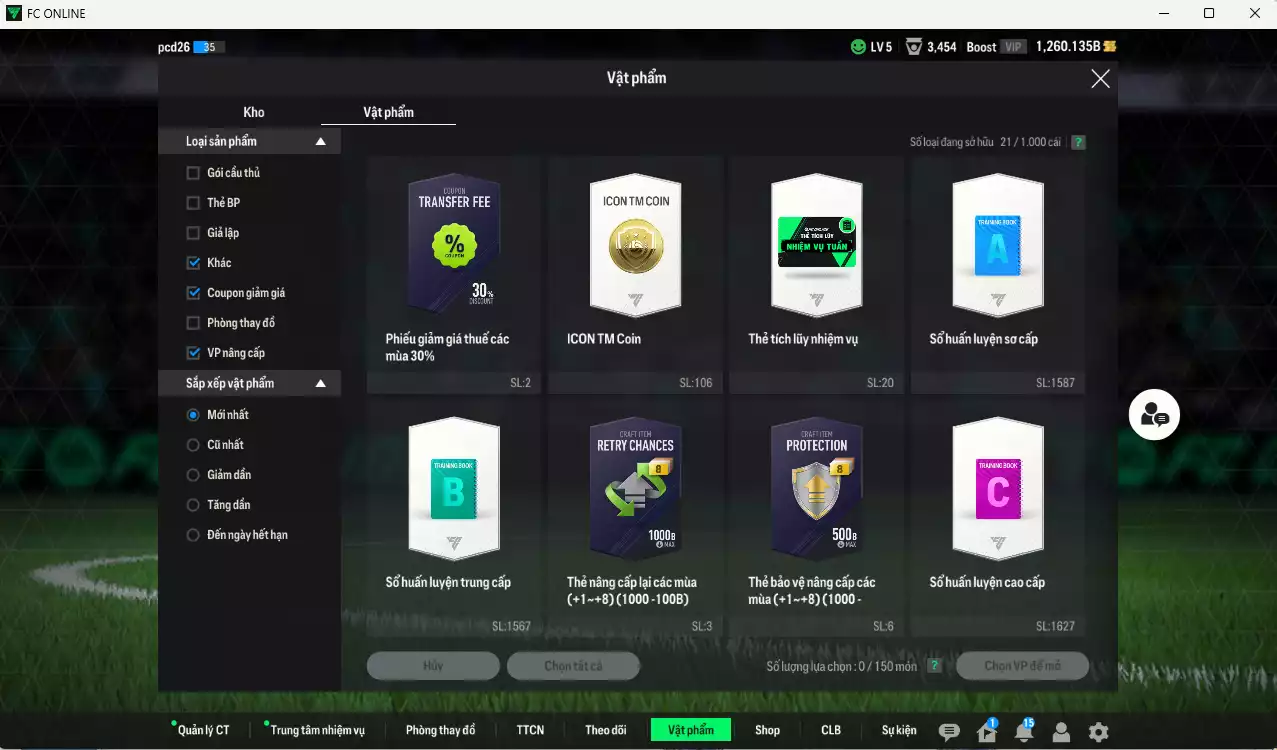This screenshot has height=750, width=1277.
Task: Open the profile person icon in bottom bar
Action: tap(1061, 732)
